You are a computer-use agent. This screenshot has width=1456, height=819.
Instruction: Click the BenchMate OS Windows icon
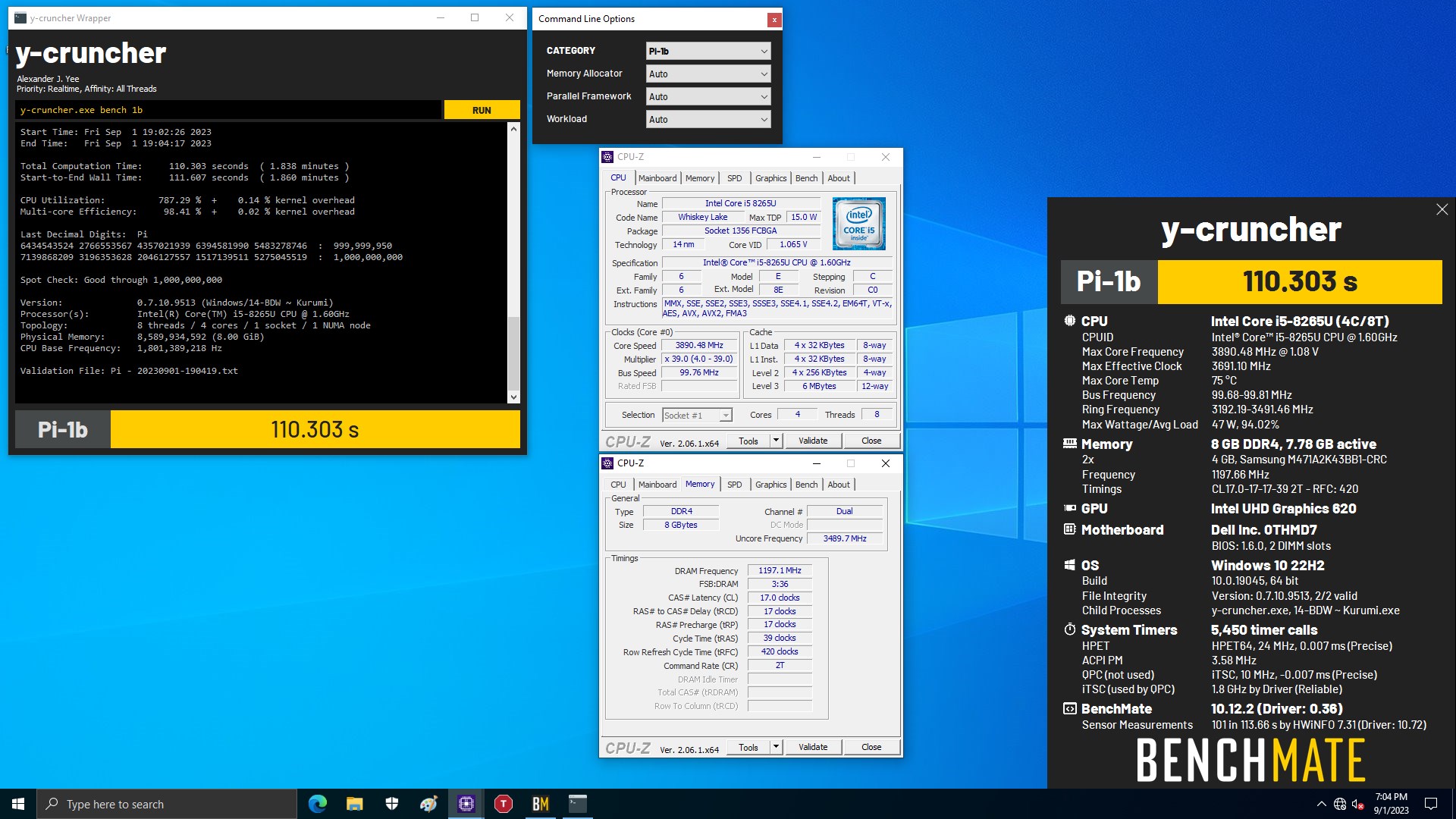(1069, 565)
